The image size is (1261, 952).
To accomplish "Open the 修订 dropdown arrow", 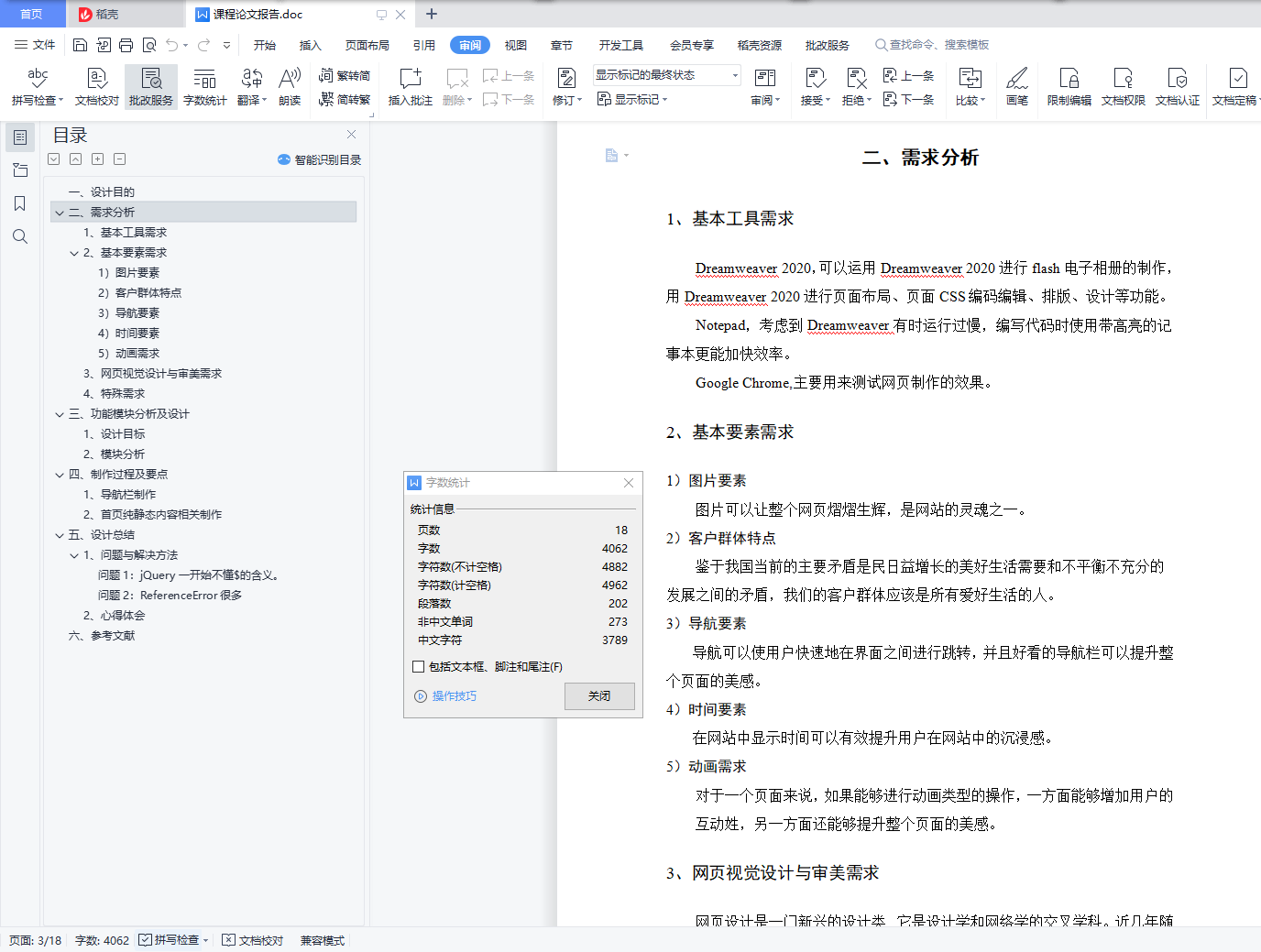I will 580,101.
